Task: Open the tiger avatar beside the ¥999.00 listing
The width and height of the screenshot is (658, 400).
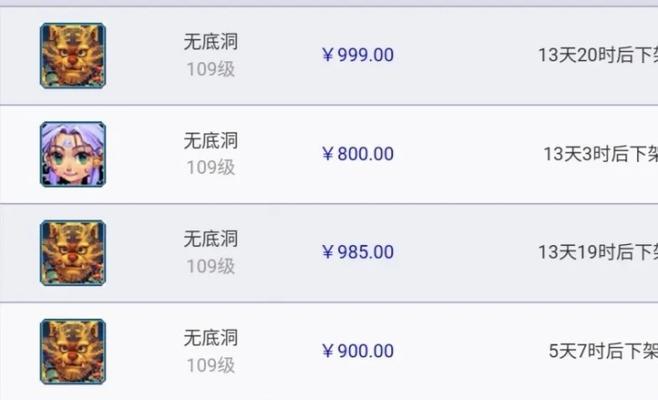Action: (x=73, y=56)
